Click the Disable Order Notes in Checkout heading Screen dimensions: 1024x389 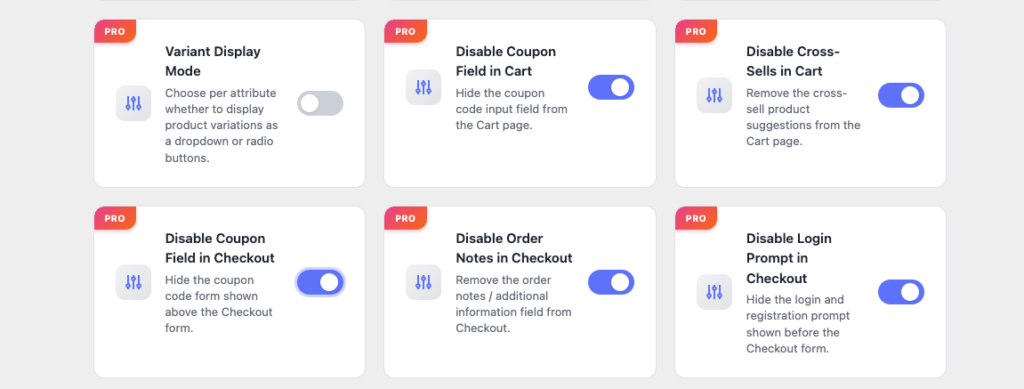[514, 248]
